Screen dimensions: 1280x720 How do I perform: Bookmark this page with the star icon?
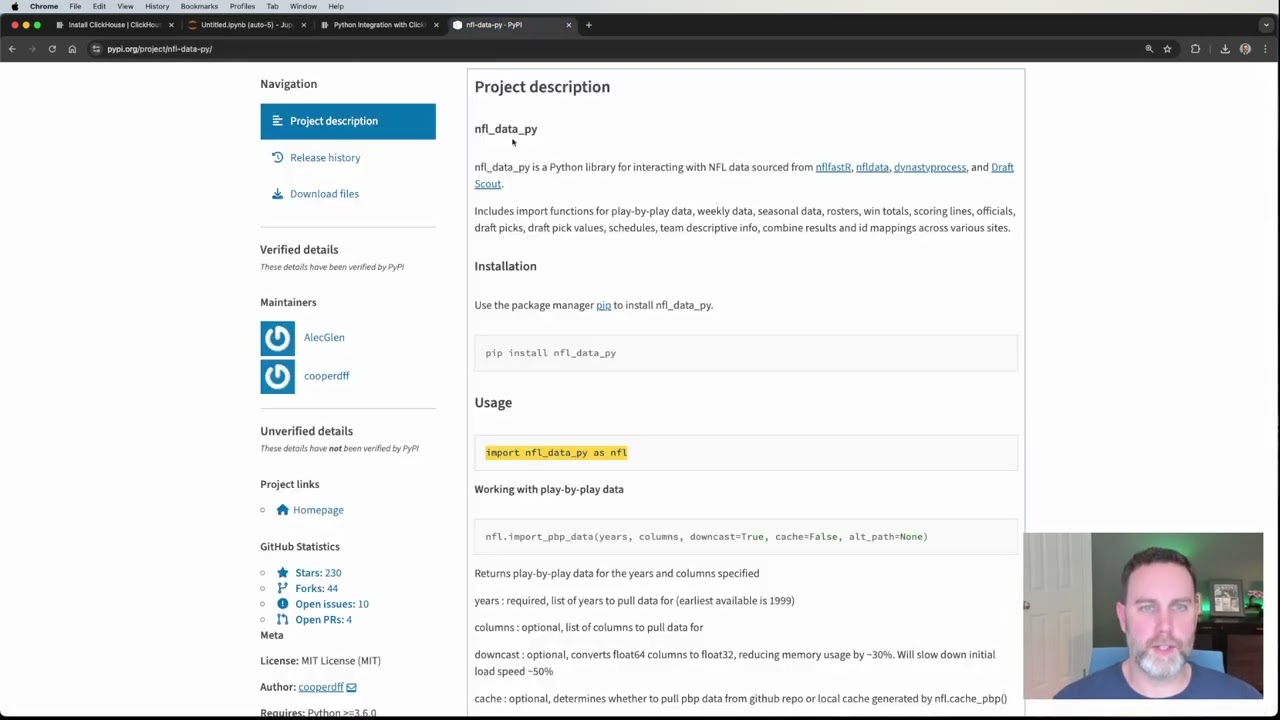[x=1167, y=49]
